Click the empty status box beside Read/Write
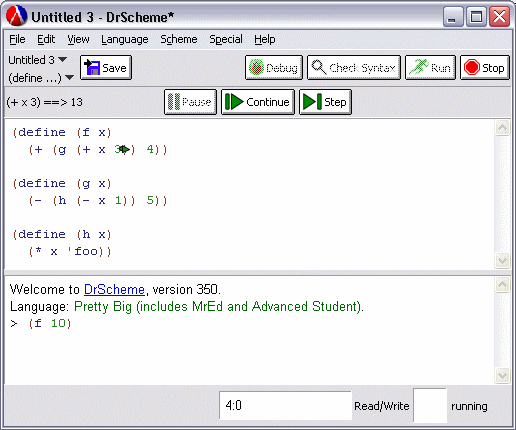Image resolution: width=516 pixels, height=430 pixels. pos(430,405)
